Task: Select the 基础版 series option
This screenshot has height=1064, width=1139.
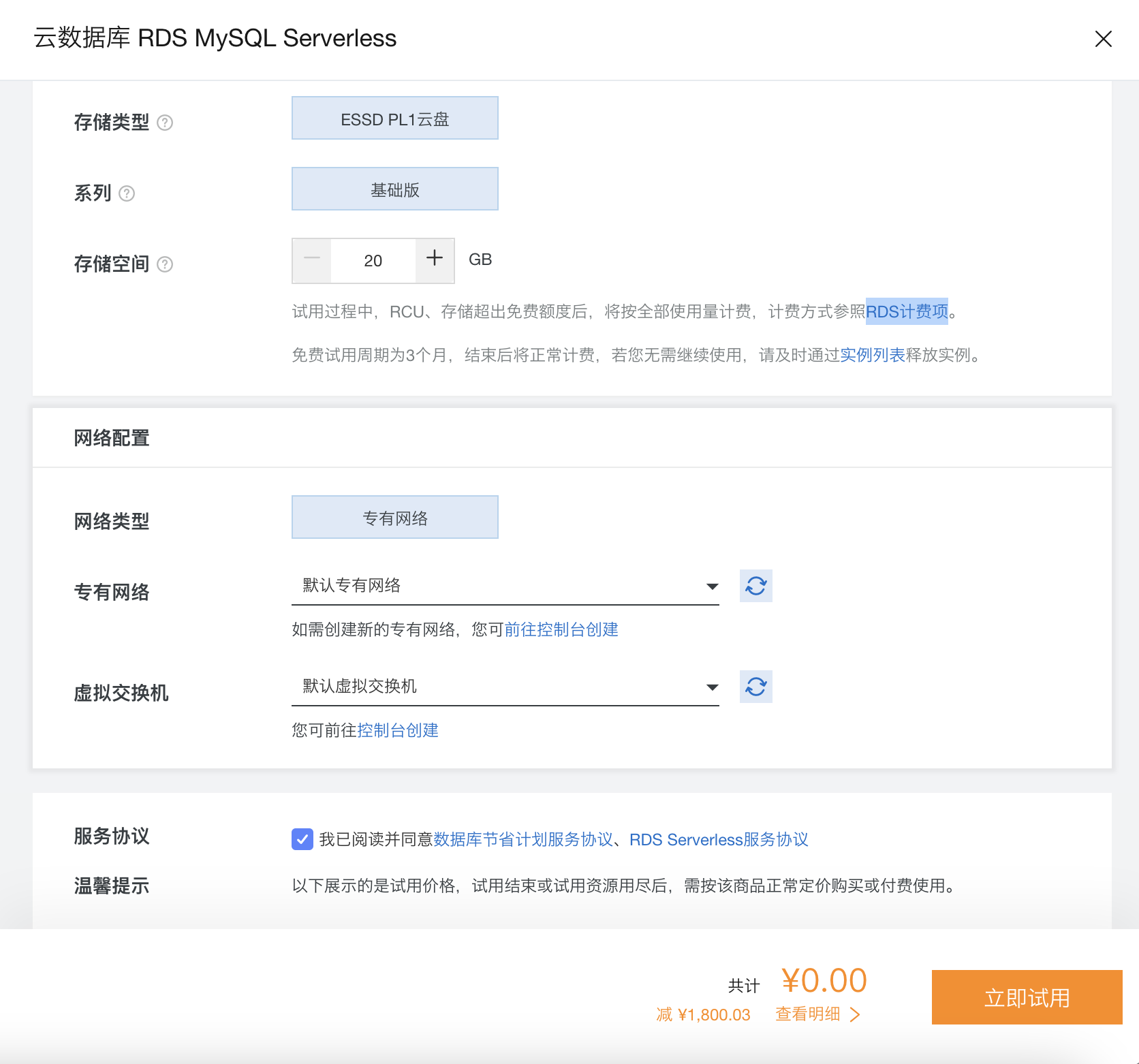Action: pos(394,189)
